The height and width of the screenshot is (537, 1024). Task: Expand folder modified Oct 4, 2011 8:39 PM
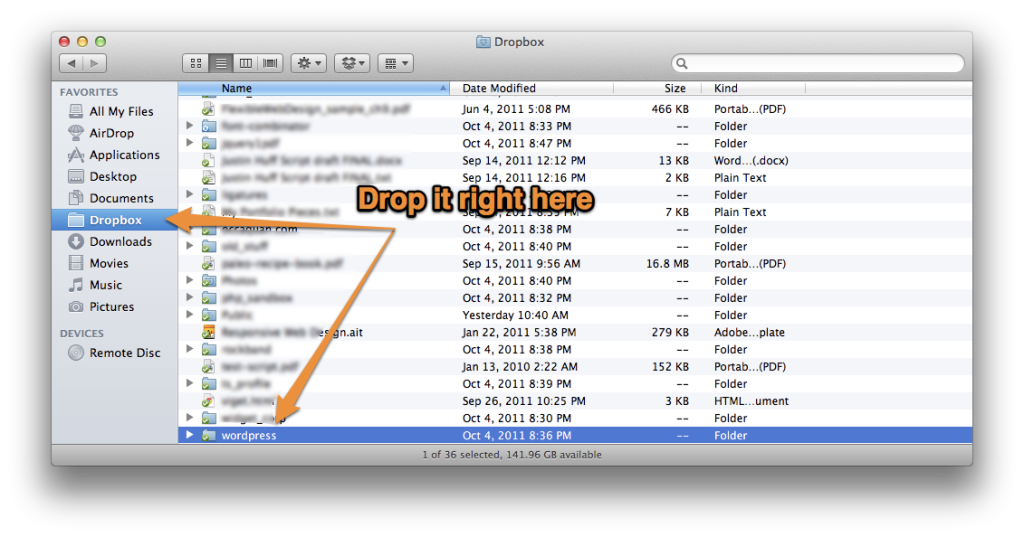tap(189, 383)
